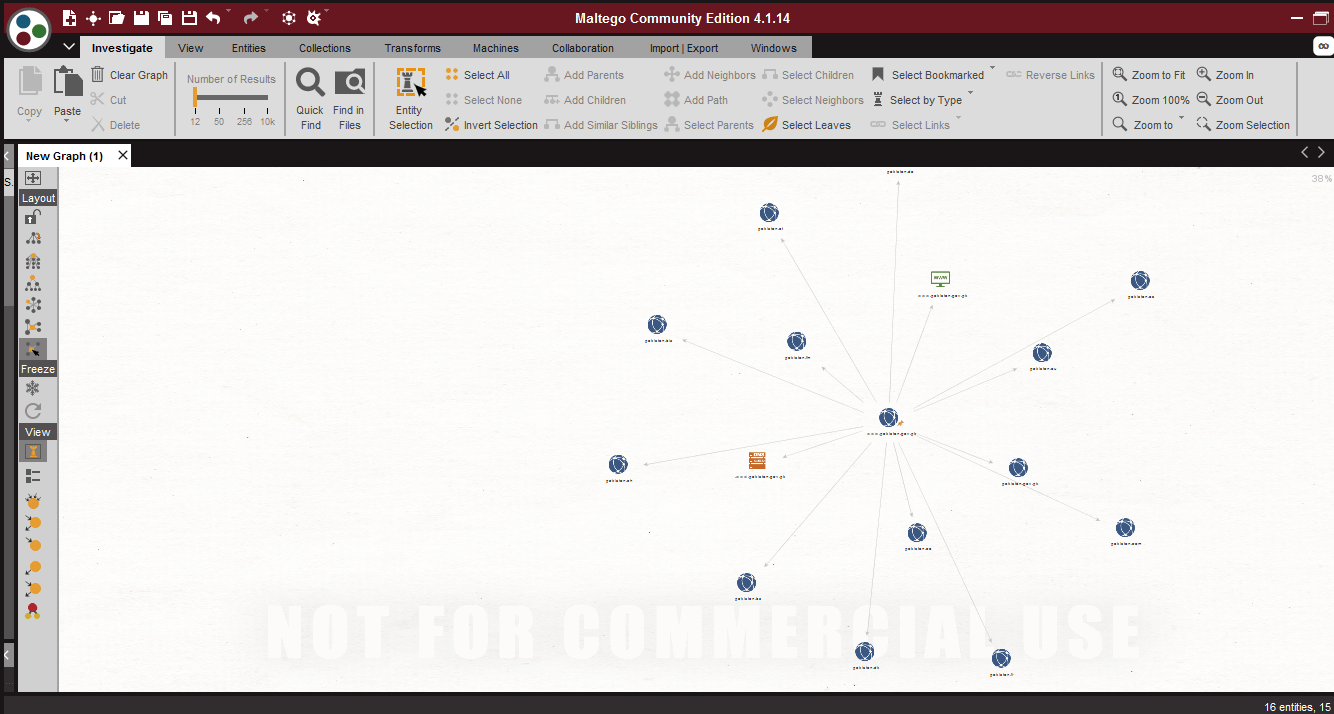The height and width of the screenshot is (714, 1334).
Task: Click the Invert Selection icon
Action: pyautogui.click(x=452, y=125)
